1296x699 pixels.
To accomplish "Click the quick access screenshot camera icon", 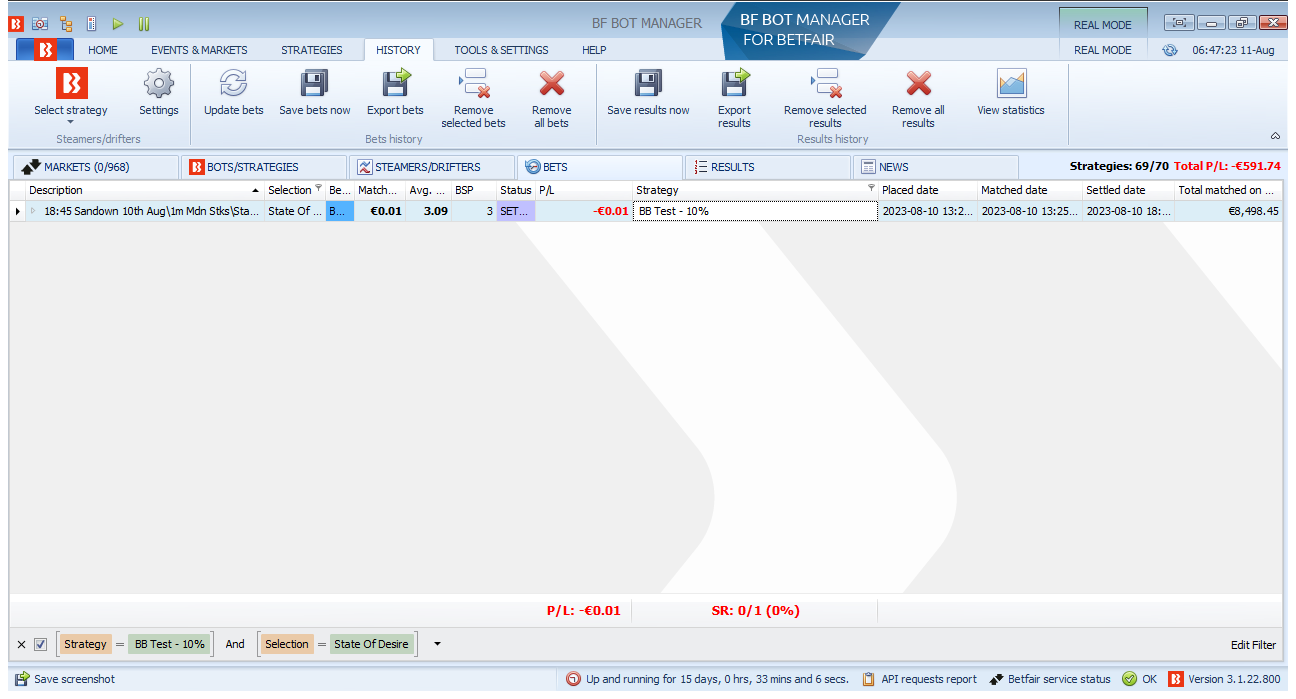I will coord(40,23).
